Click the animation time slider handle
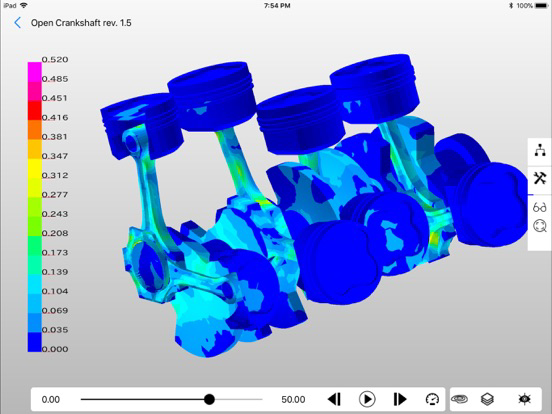This screenshot has width=552, height=414. 209,399
